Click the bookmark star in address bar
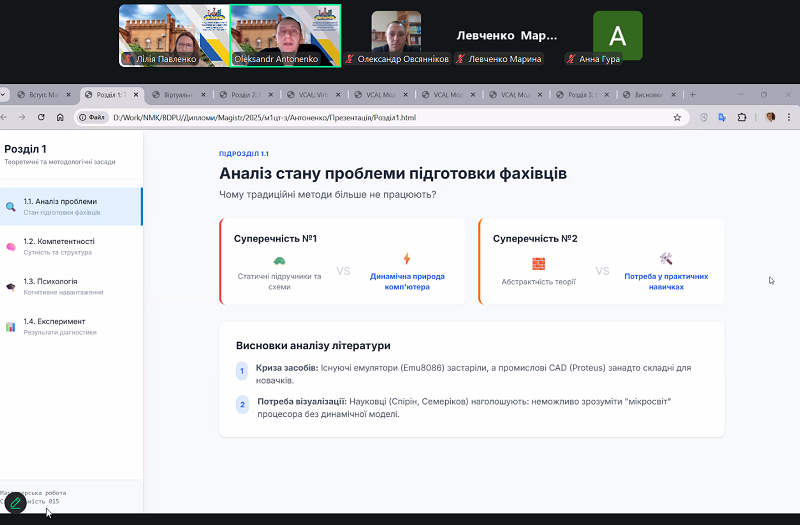800x525 pixels. tap(677, 117)
